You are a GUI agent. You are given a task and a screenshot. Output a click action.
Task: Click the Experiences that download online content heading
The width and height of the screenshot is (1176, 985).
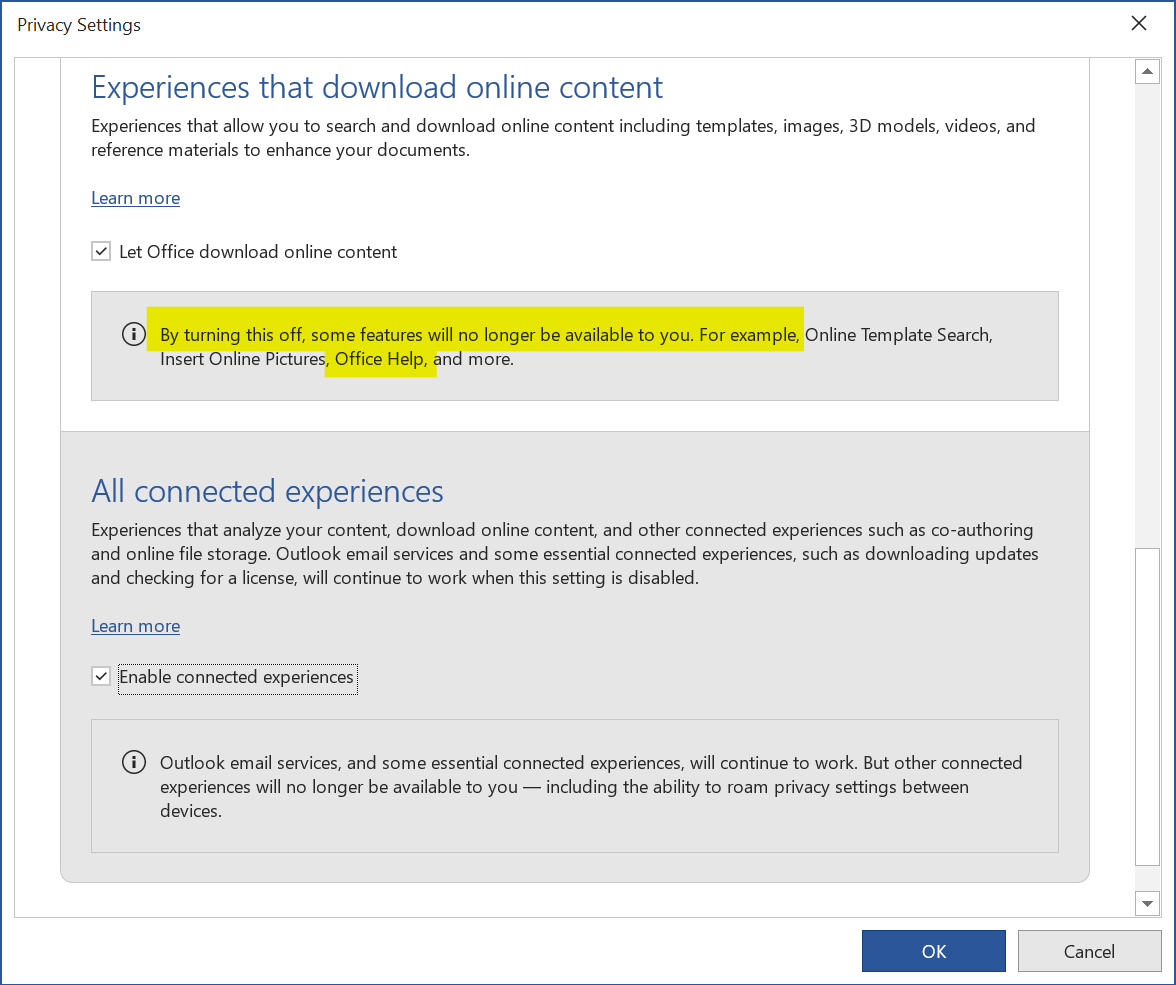pos(377,88)
